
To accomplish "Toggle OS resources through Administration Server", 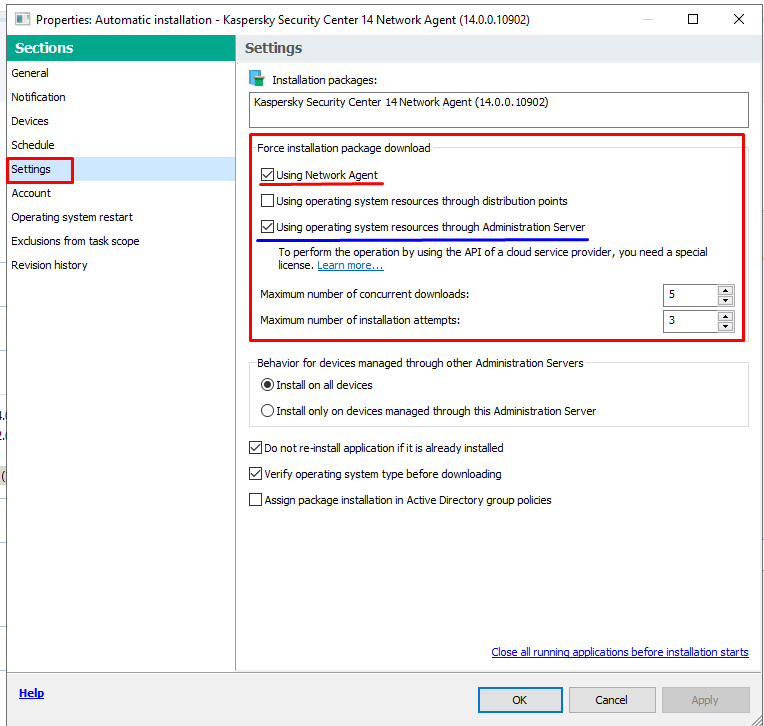I will click(x=267, y=227).
